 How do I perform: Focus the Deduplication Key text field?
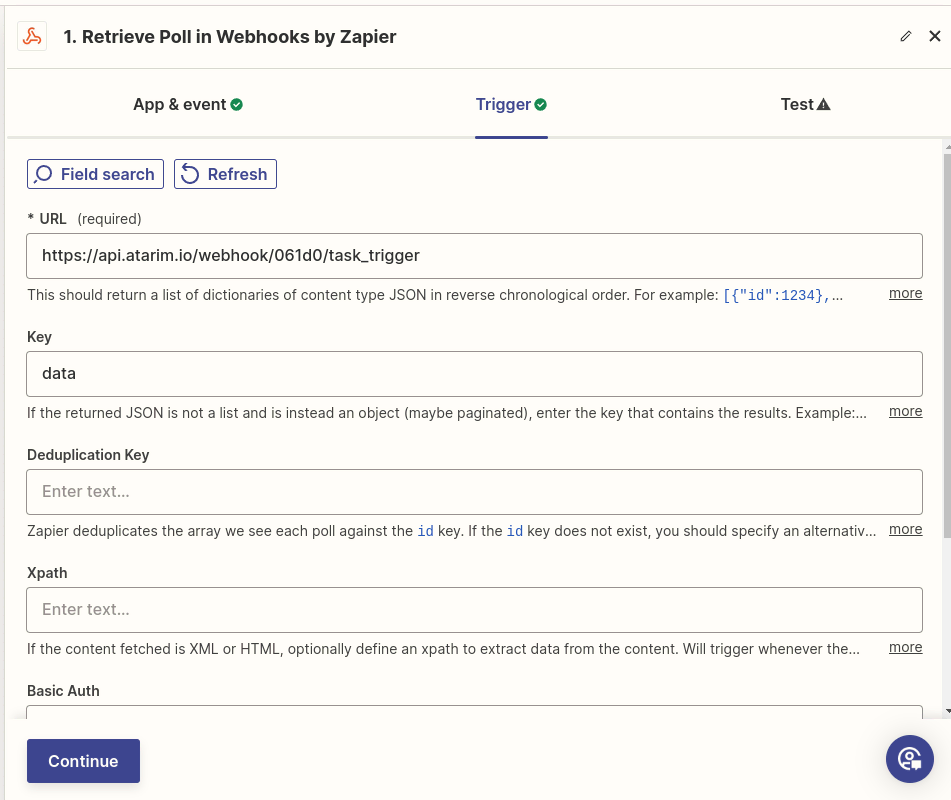(x=474, y=492)
